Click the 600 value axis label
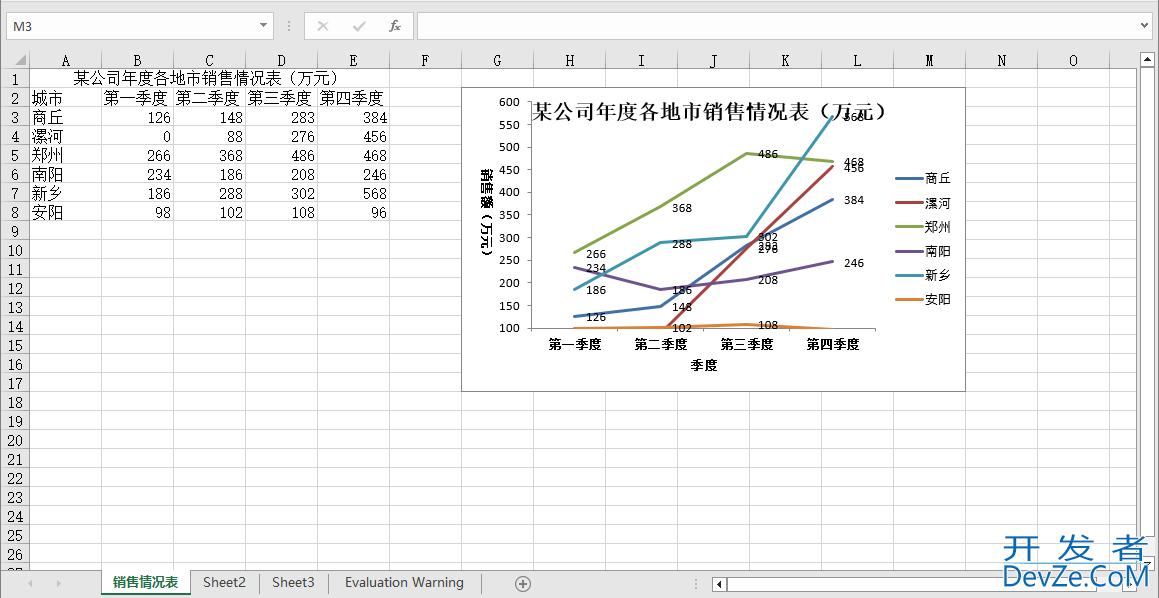 [510, 102]
